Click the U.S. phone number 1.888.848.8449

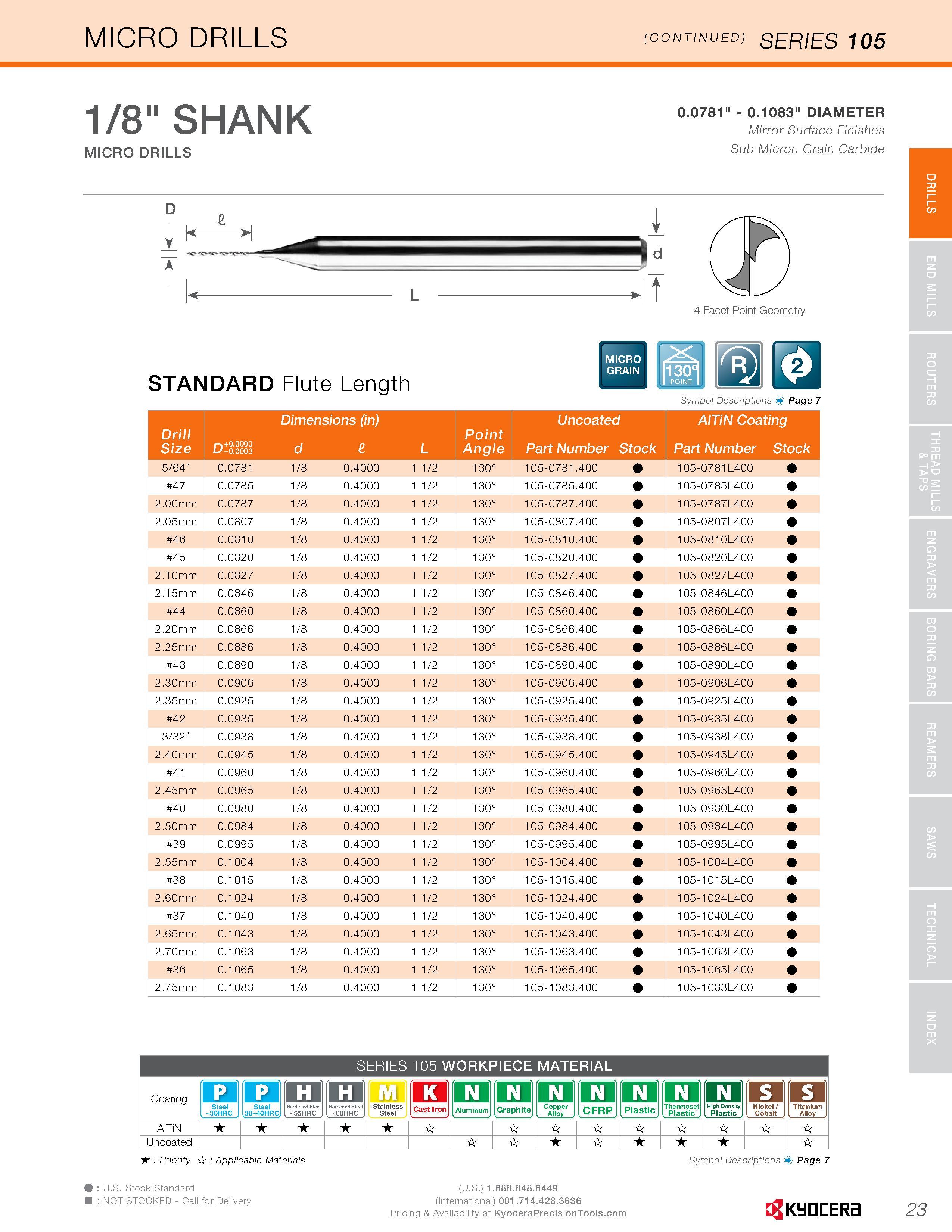(x=522, y=1188)
